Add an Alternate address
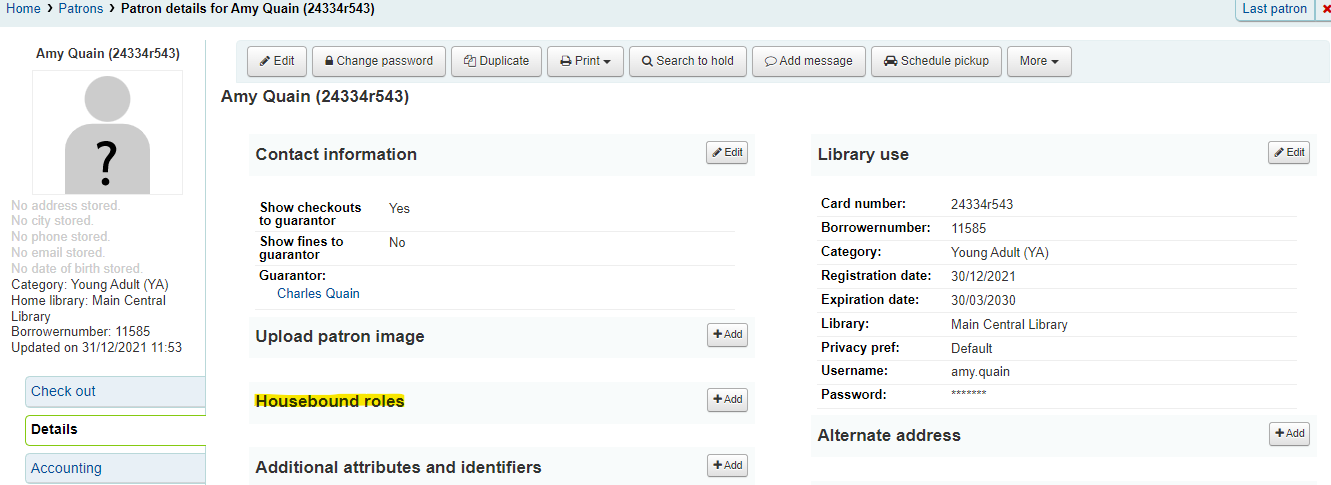The image size is (1331, 485). (x=1289, y=434)
